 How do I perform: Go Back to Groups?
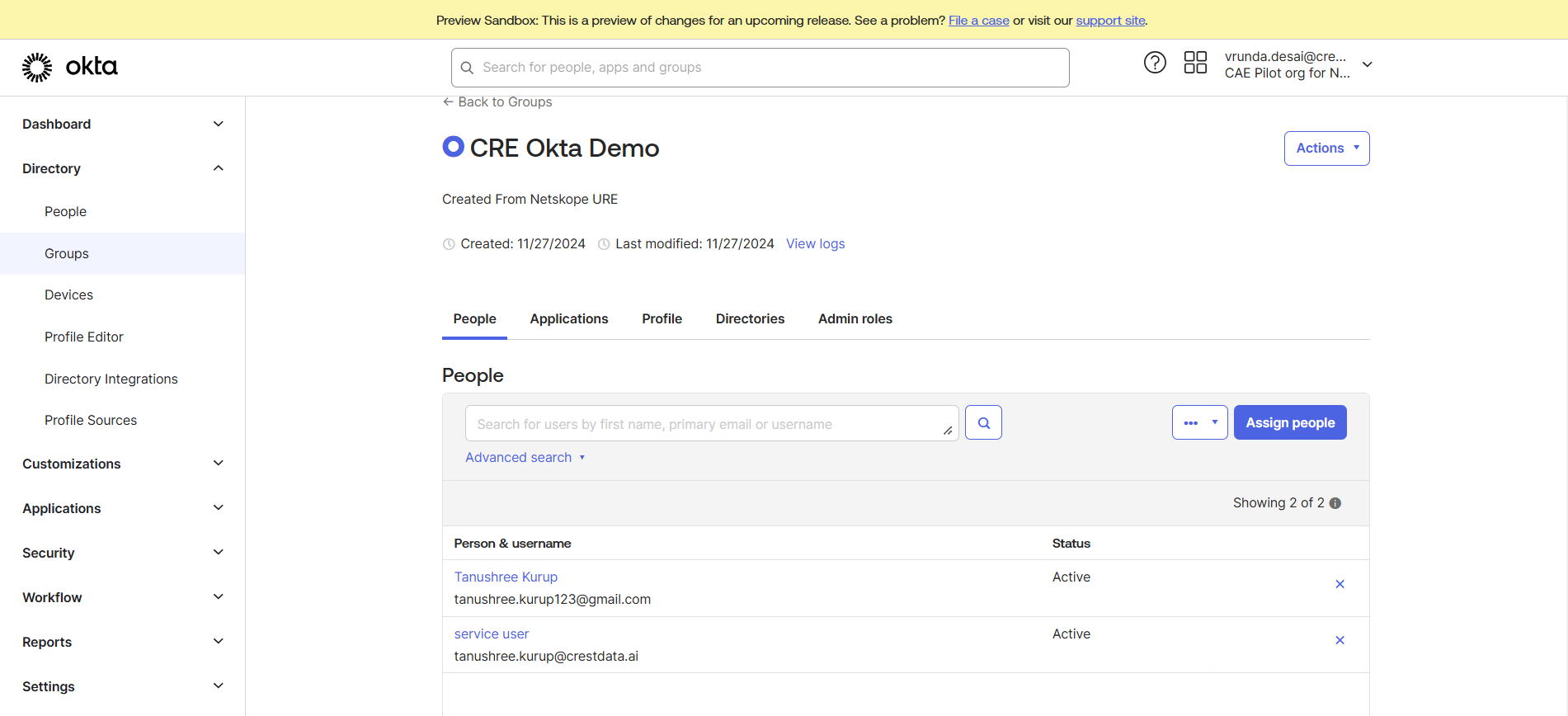[x=497, y=102]
